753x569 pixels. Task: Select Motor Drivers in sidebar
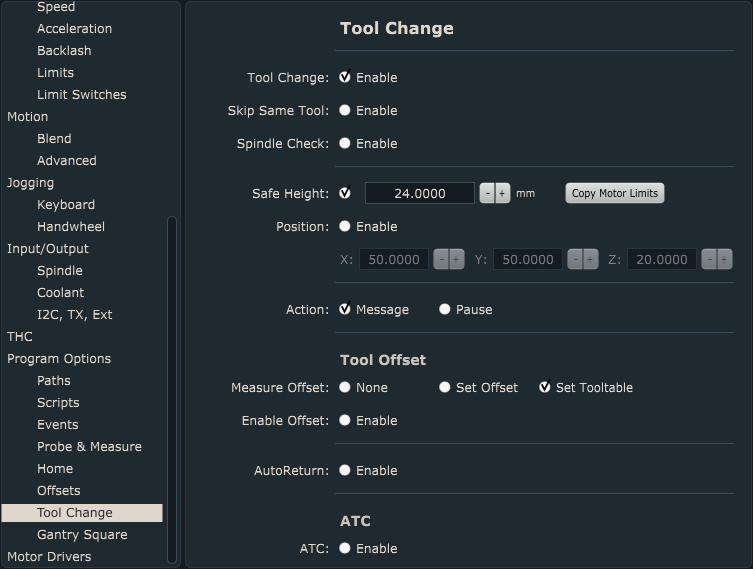click(49, 556)
